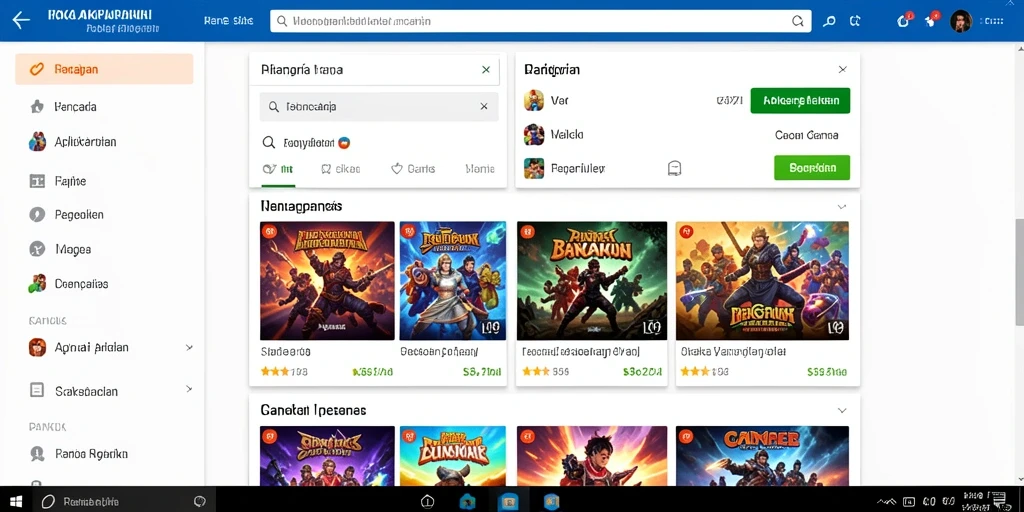The image size is (1024, 512).
Task: Click the taskbar search box
Action: 124,501
